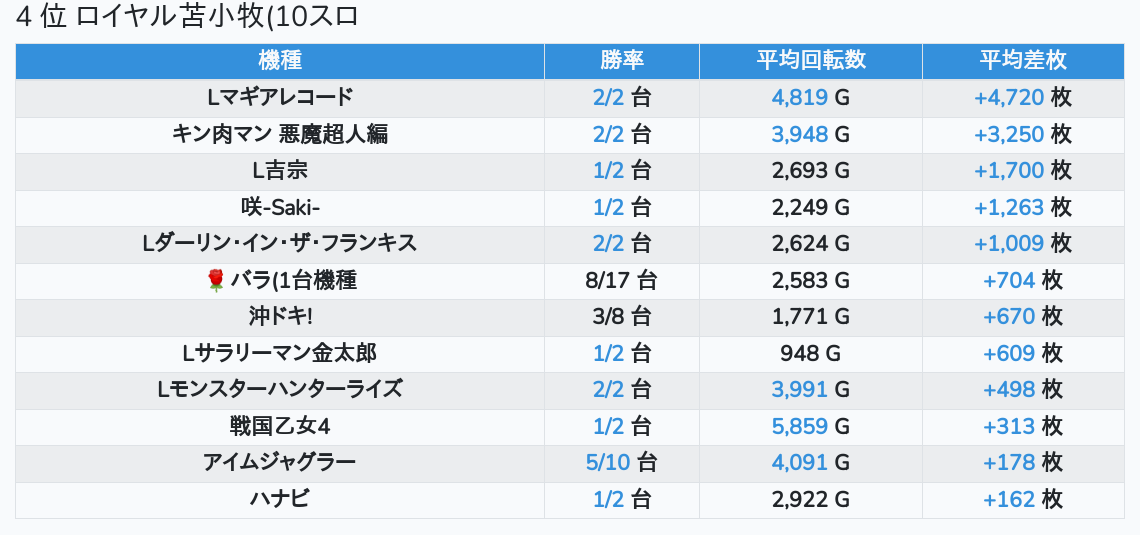Image resolution: width=1140 pixels, height=535 pixels.
Task: Click the +4,720 difference value
Action: (1008, 97)
